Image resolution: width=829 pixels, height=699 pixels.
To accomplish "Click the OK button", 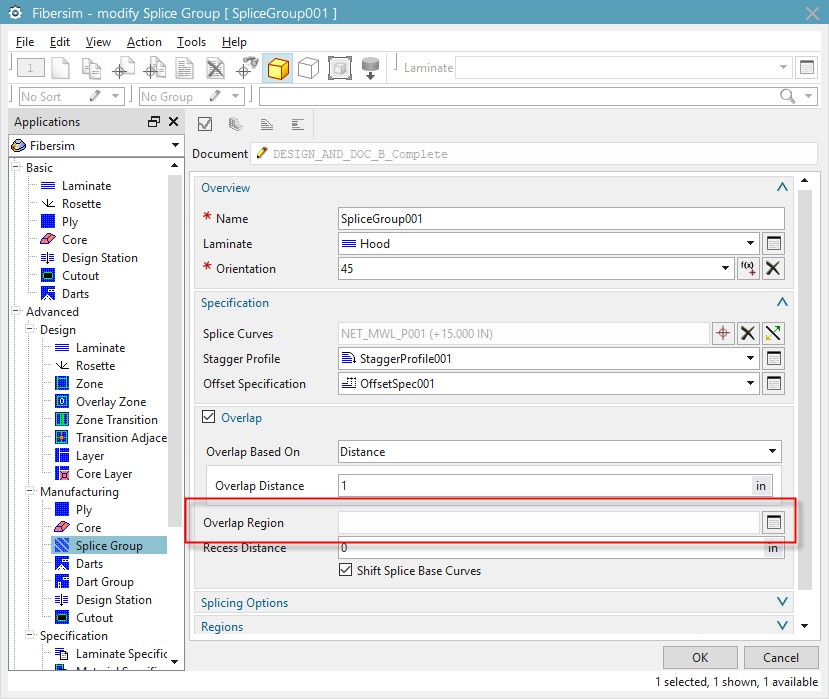I will click(x=700, y=657).
